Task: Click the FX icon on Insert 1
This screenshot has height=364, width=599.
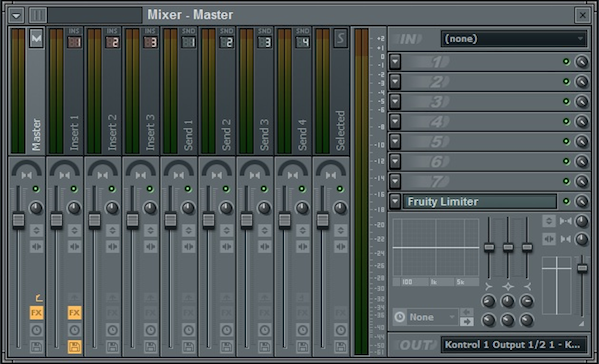Action: pyautogui.click(x=74, y=313)
